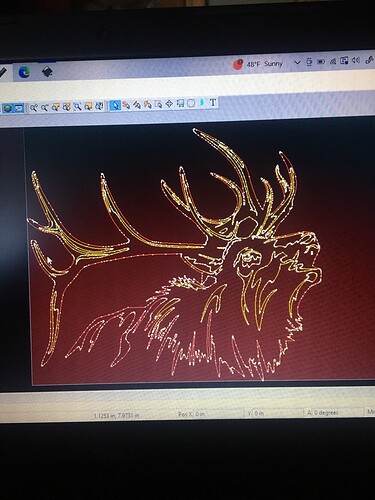The image size is (375, 500).
Task: Select the Text tool icon
Action: coord(213,102)
